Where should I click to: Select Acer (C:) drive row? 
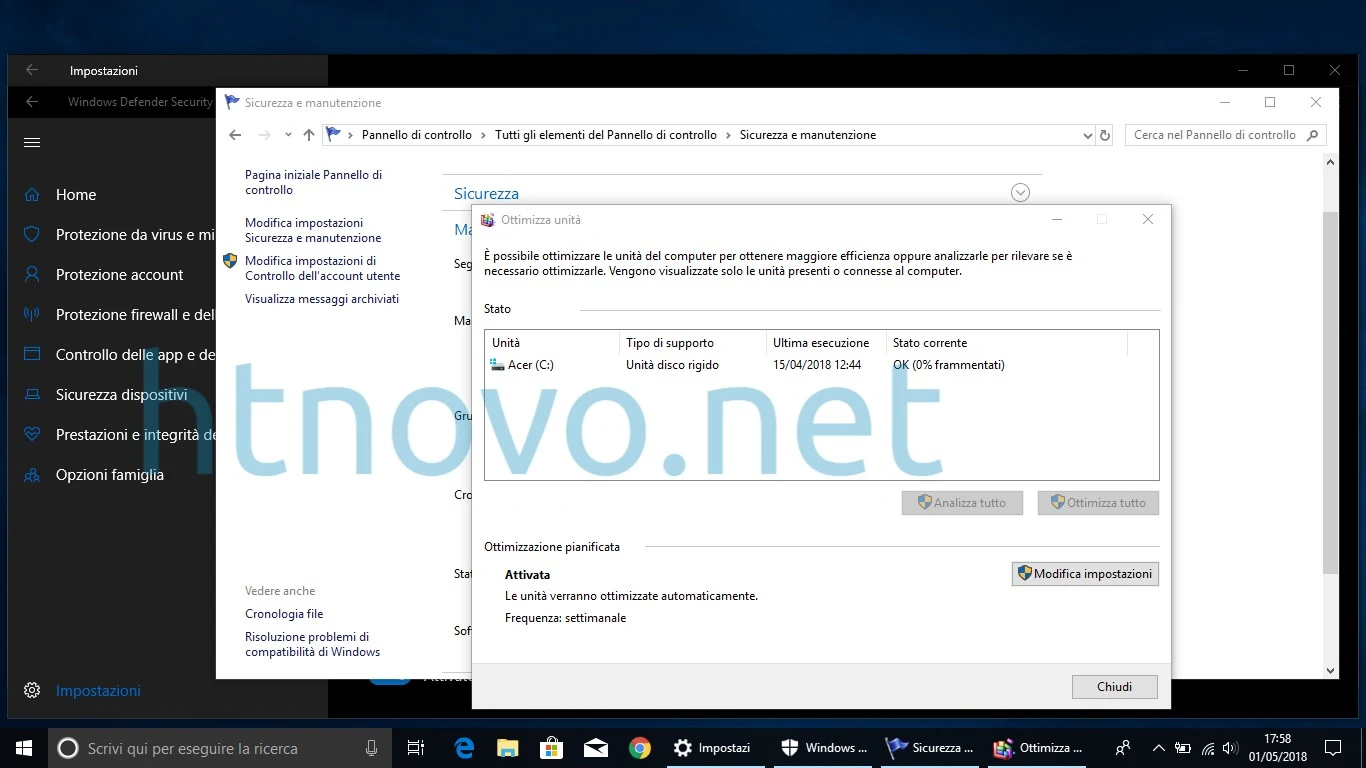821,365
